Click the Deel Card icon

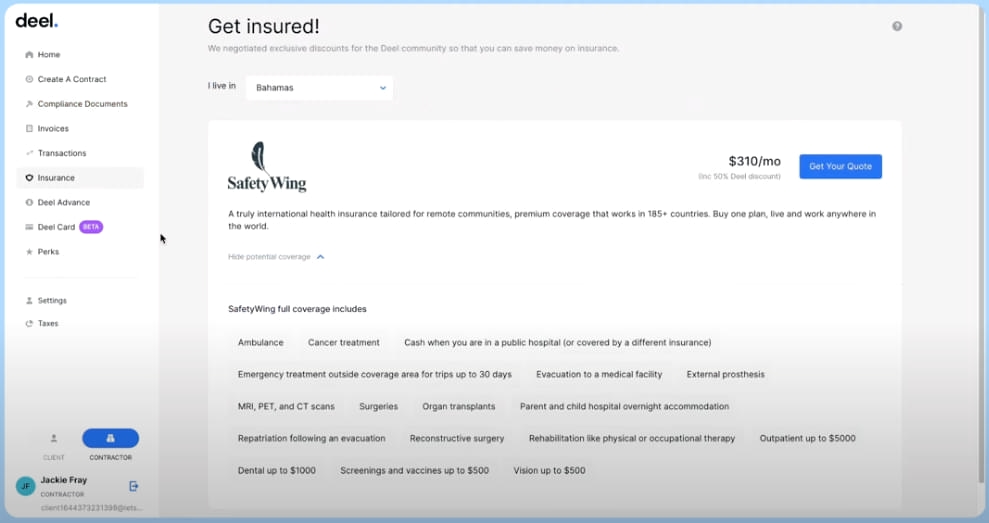point(29,227)
